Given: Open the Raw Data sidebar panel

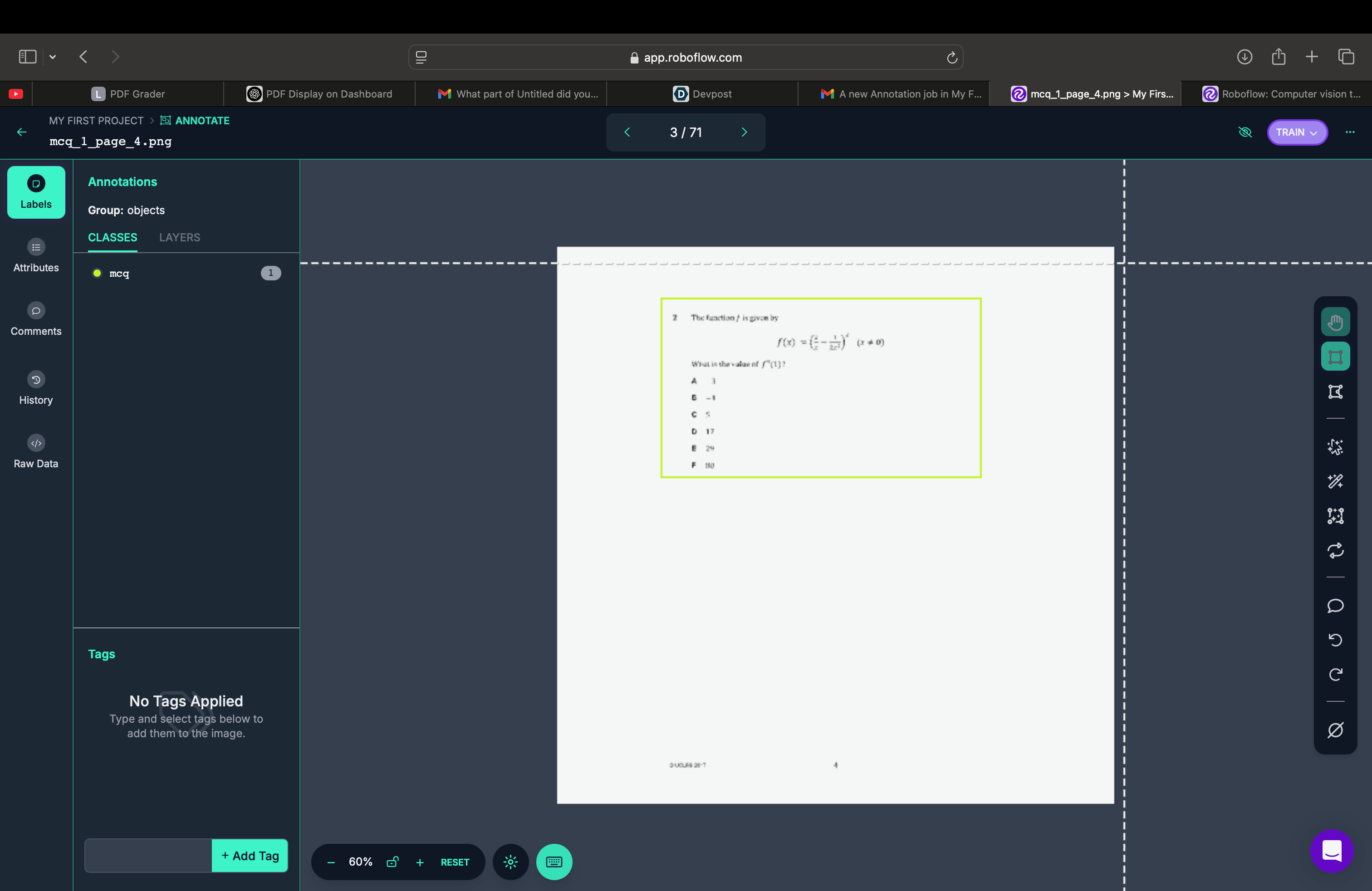Looking at the screenshot, I should click(36, 451).
